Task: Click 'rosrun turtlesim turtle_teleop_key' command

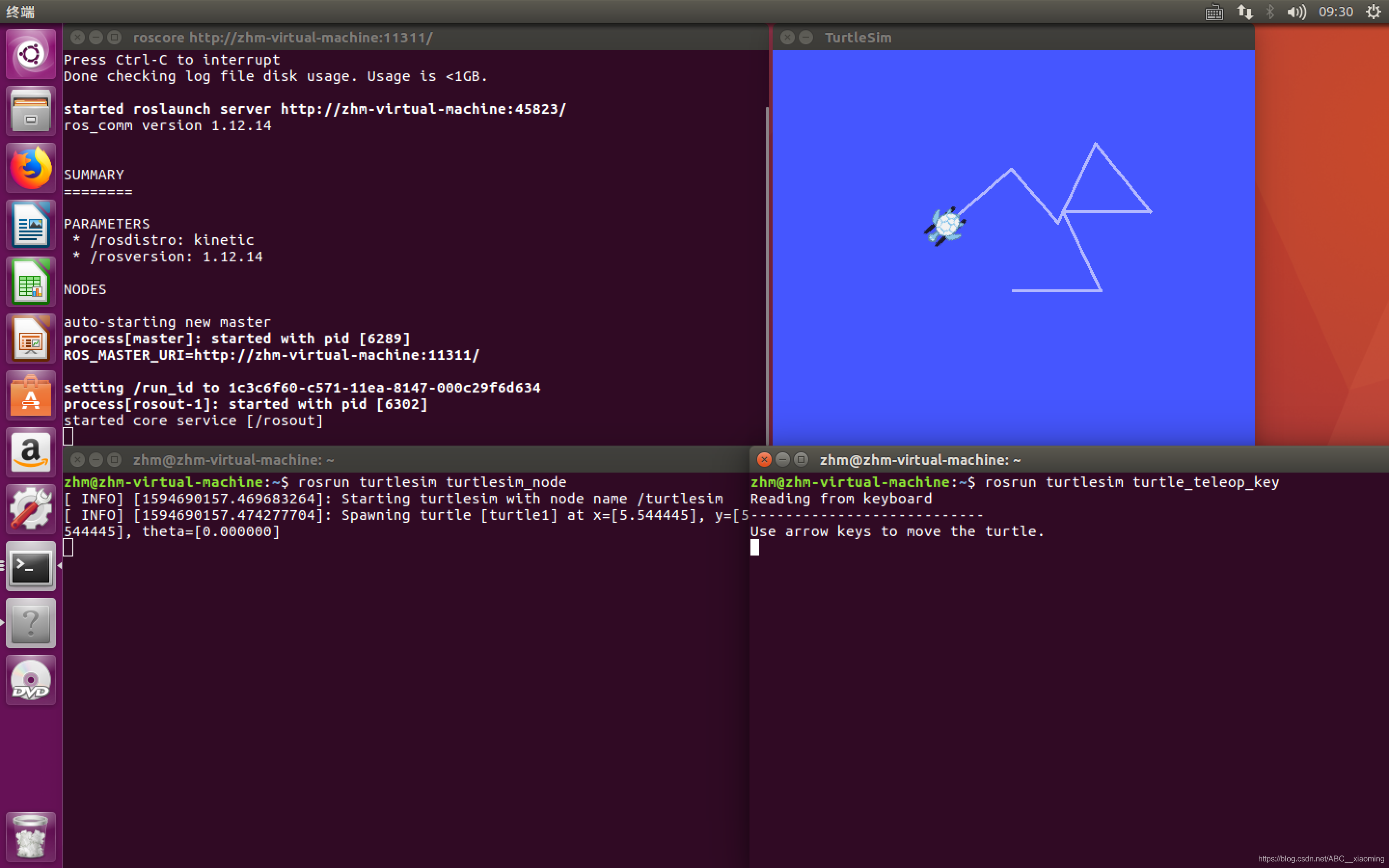Action: 1132,482
